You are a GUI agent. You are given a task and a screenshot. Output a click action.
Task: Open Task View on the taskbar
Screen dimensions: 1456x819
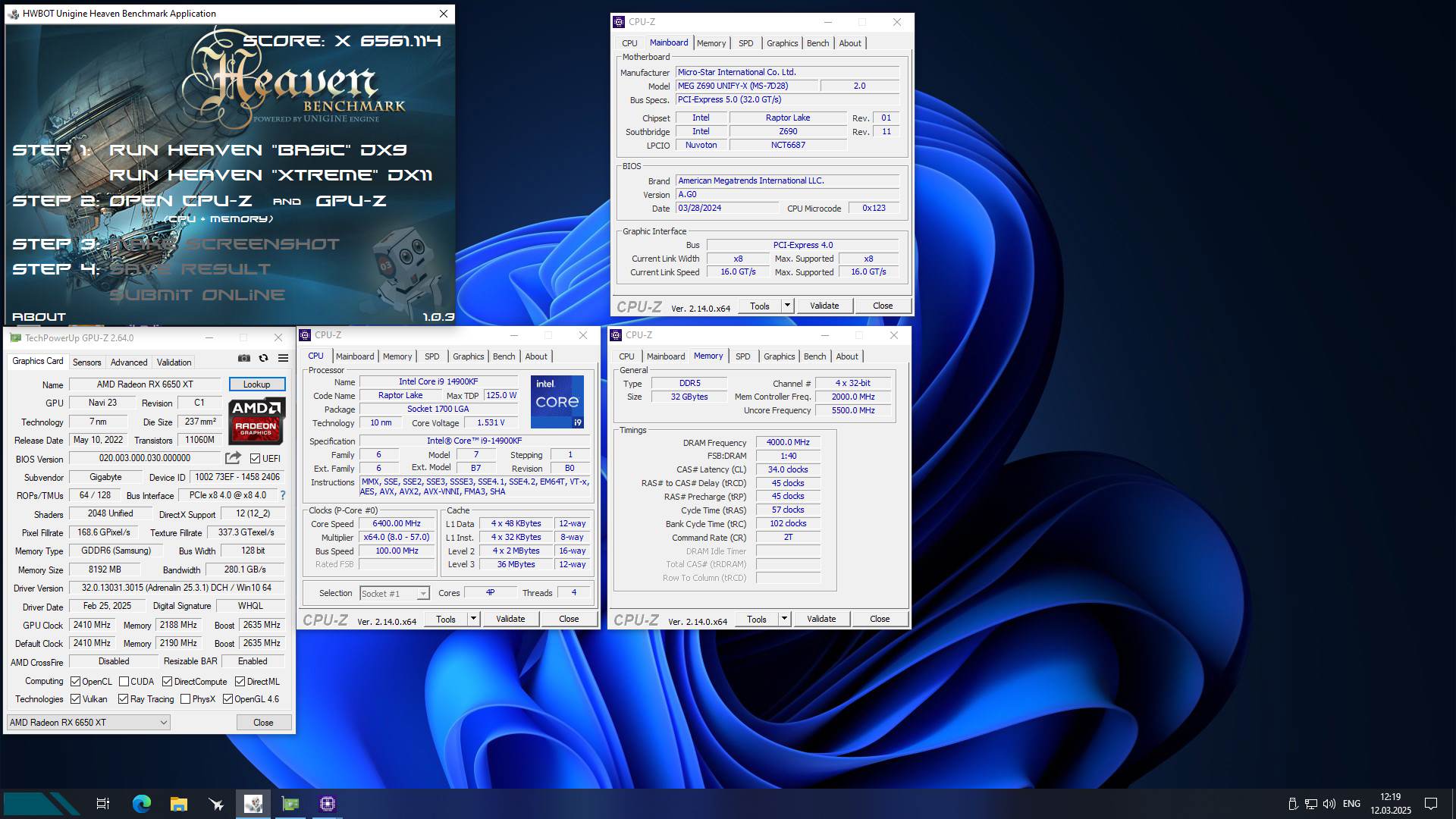(103, 804)
